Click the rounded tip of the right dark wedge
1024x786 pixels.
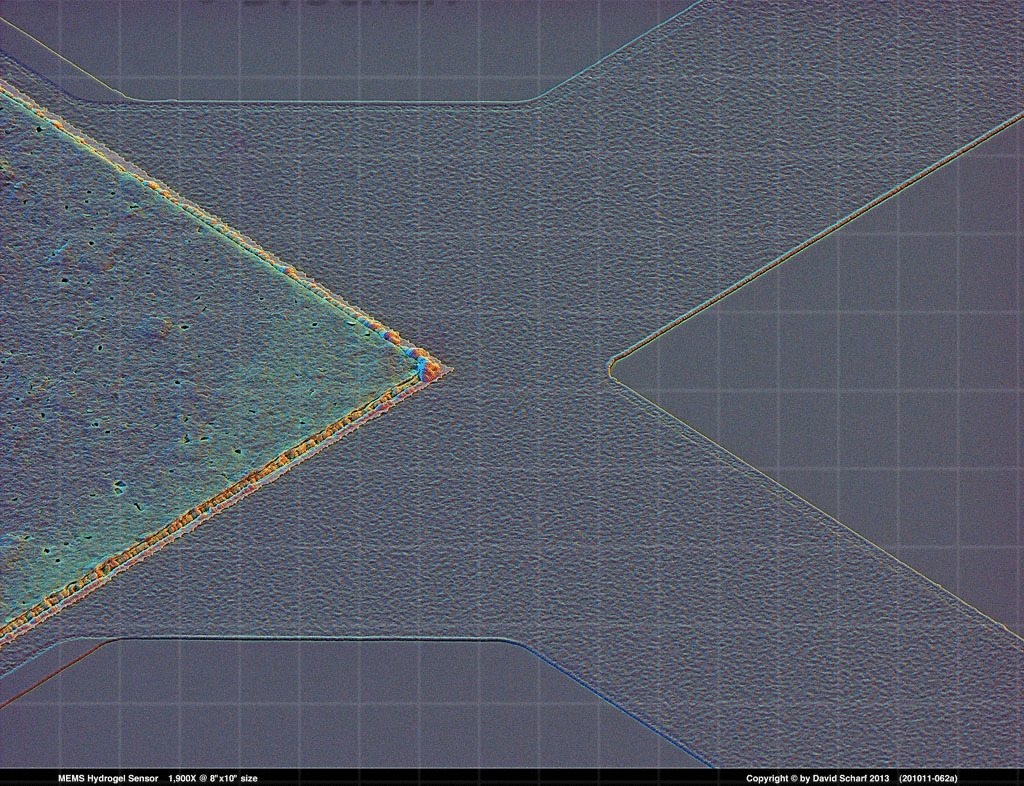(611, 369)
